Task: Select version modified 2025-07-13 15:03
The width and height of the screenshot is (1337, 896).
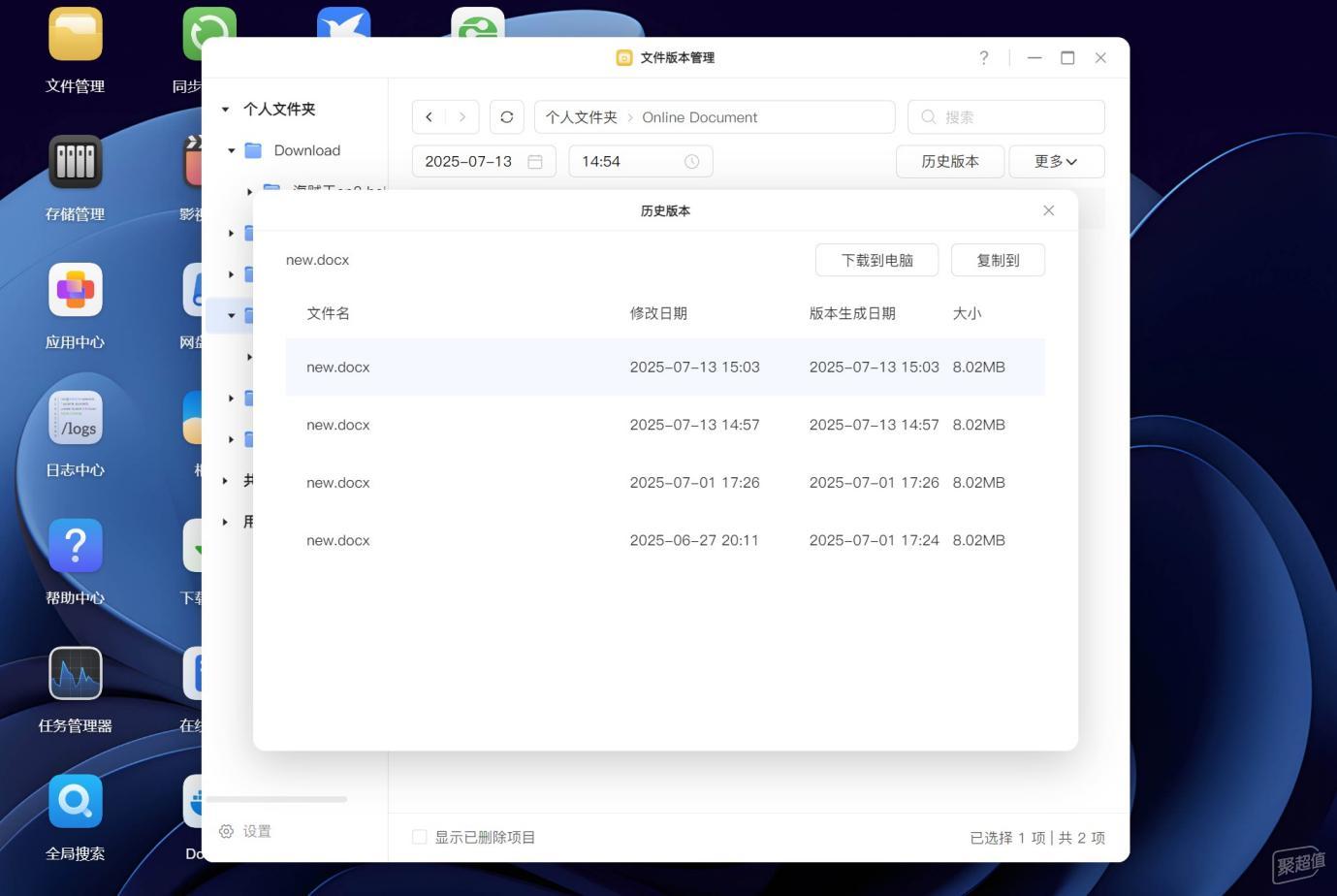Action: (665, 368)
